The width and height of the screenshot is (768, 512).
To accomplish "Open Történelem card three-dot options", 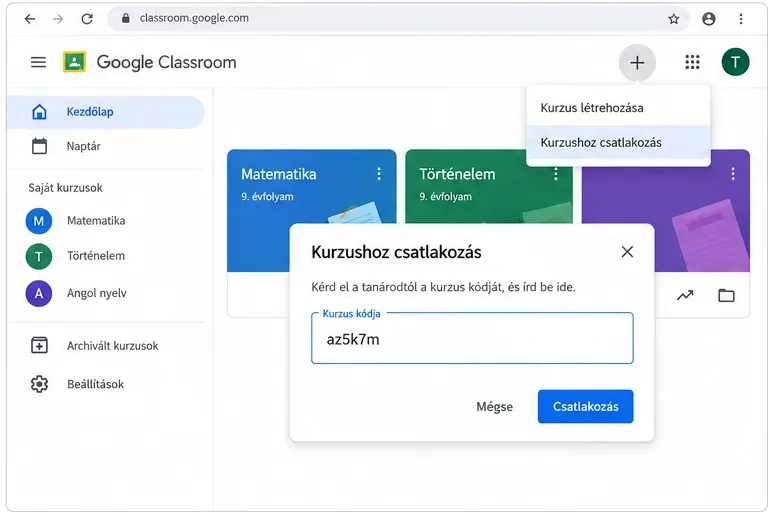I will [x=555, y=173].
